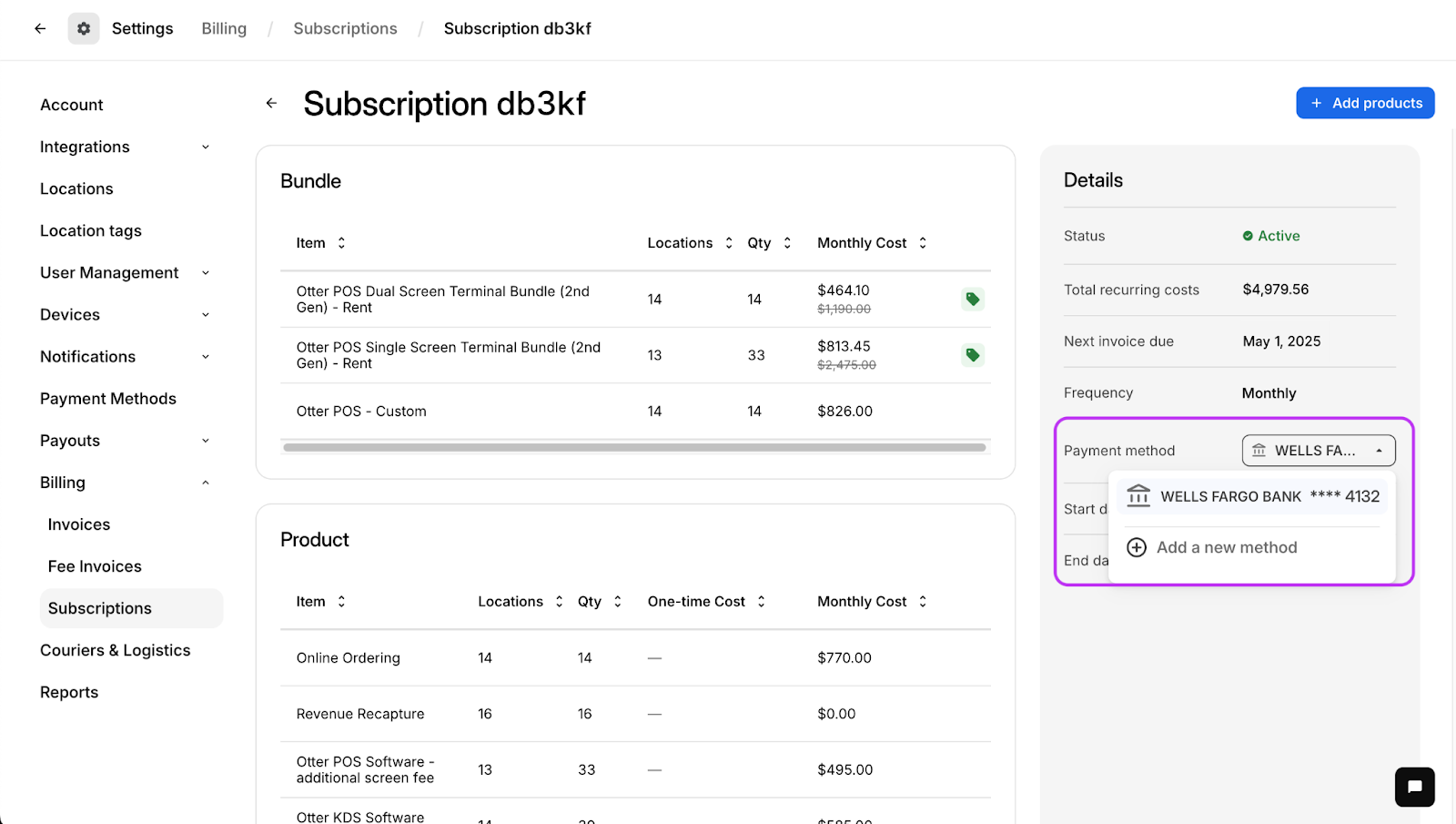Open Payment Methods in sidebar
The width and height of the screenshot is (1456, 824).
(108, 399)
